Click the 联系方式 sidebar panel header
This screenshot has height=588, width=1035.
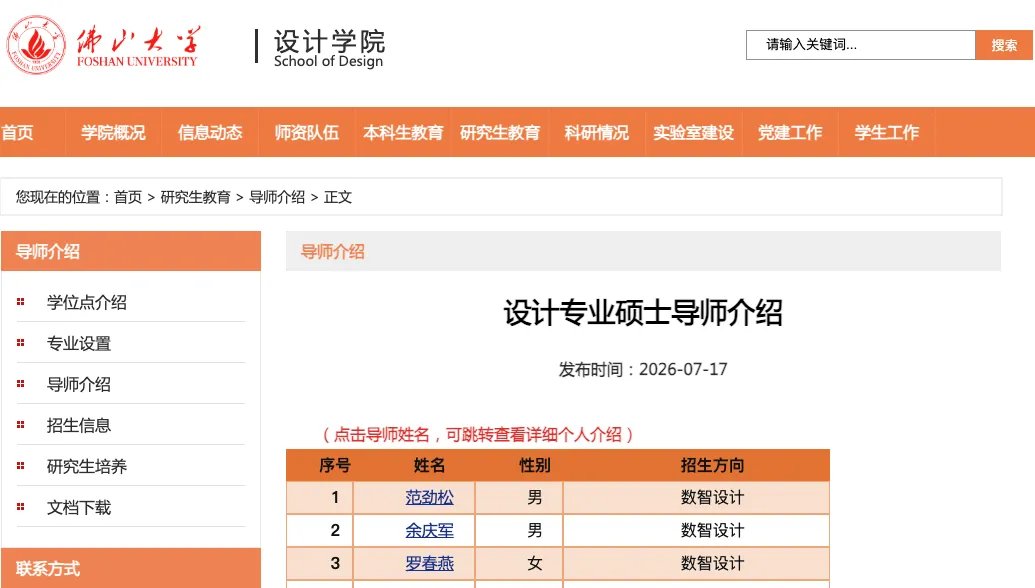pos(131,568)
